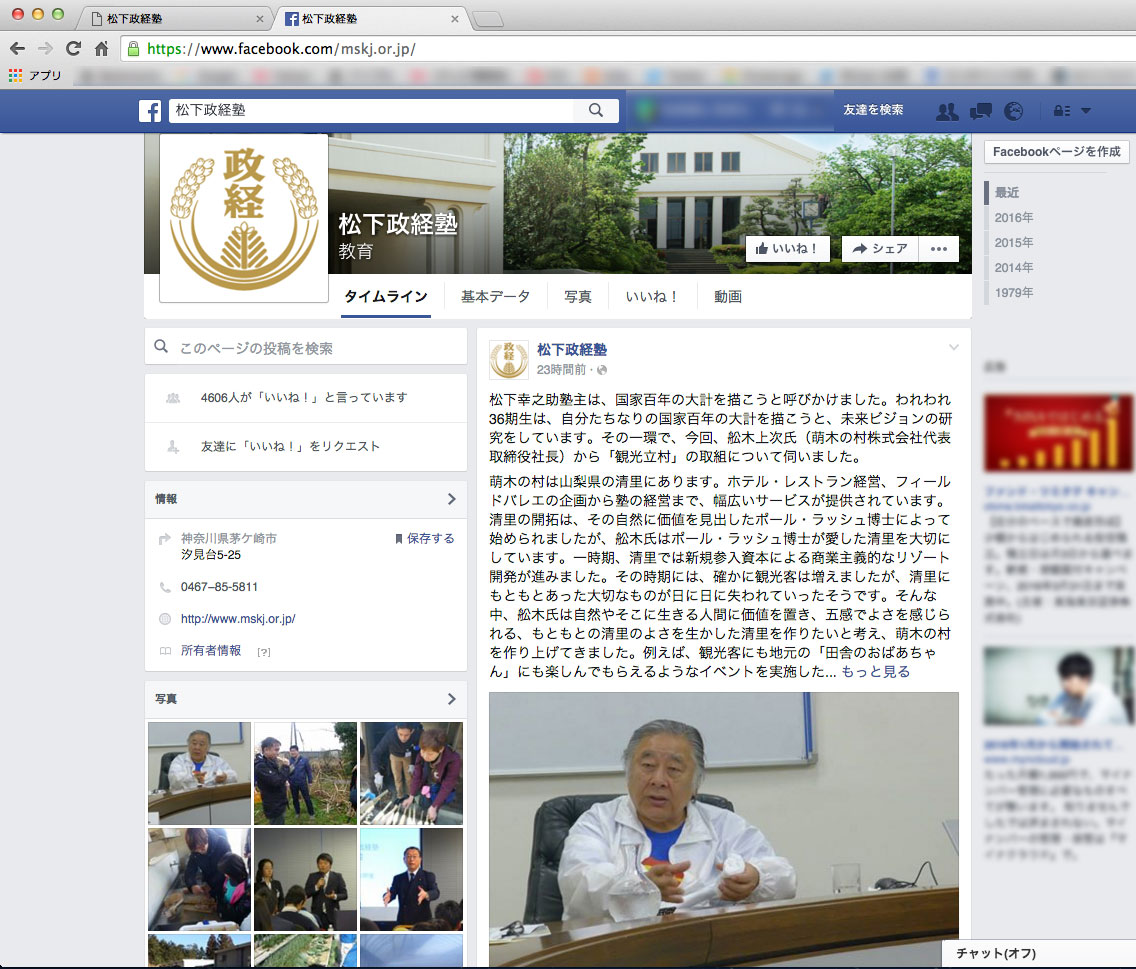Click 保存する bookmark link
1136x969 pixels.
(x=425, y=538)
